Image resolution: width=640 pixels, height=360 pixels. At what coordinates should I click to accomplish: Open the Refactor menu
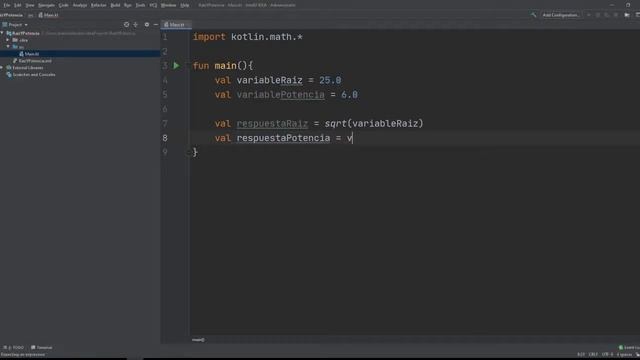98,5
